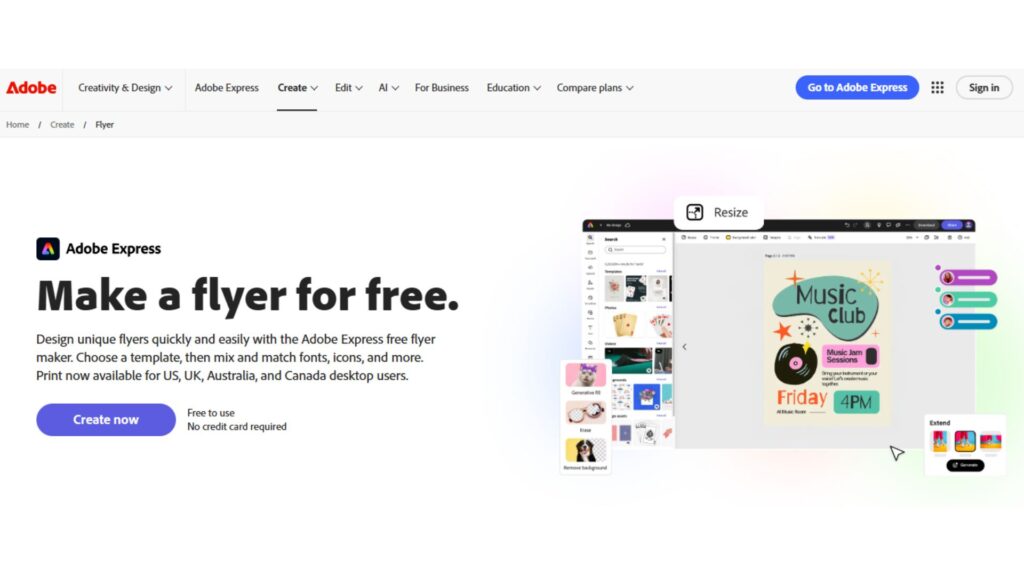Viewport: 1024px width, 576px height.
Task: Click the Generate button under Extend
Action: coord(965,465)
